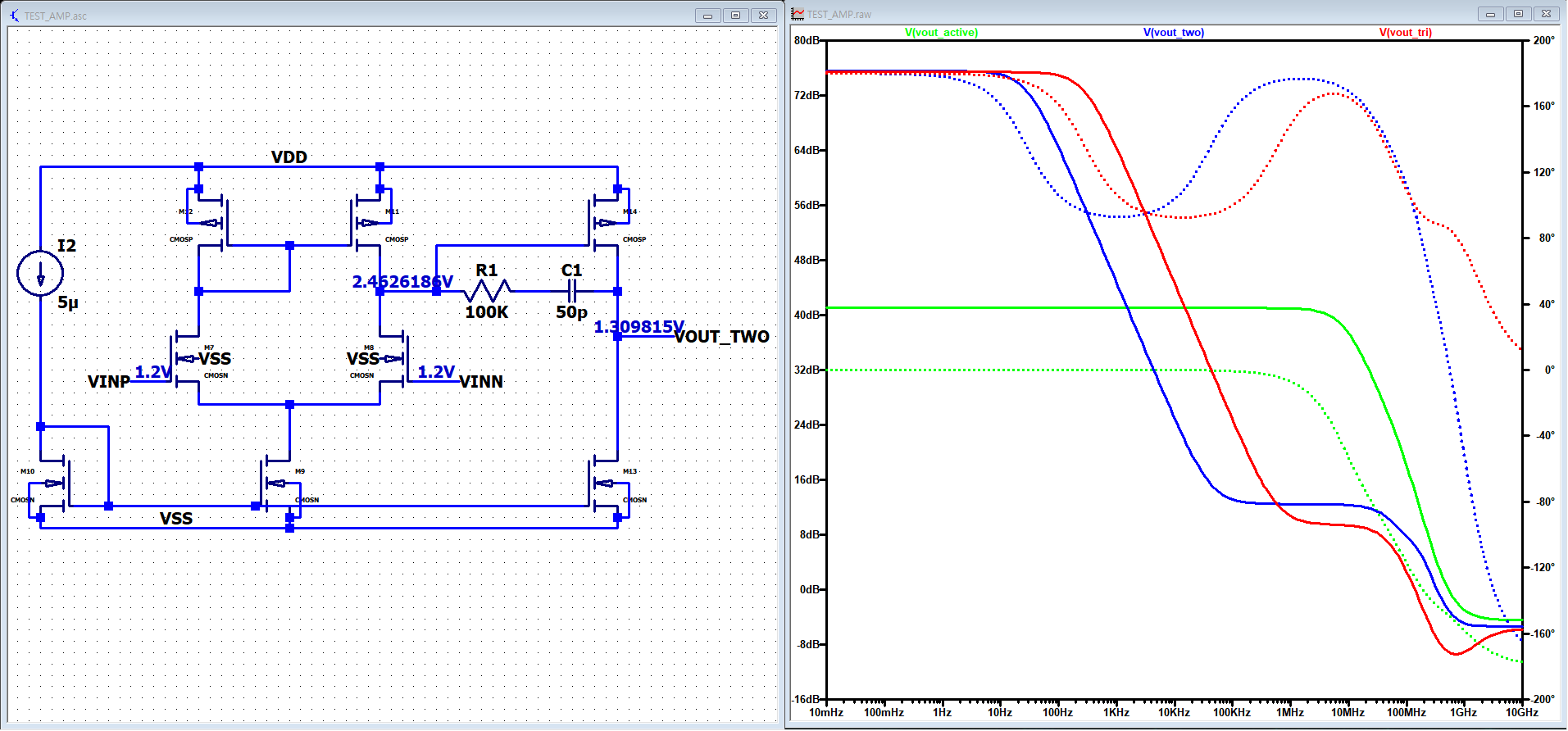Click the R1 name label
The height and width of the screenshot is (731, 1568).
pos(487,270)
